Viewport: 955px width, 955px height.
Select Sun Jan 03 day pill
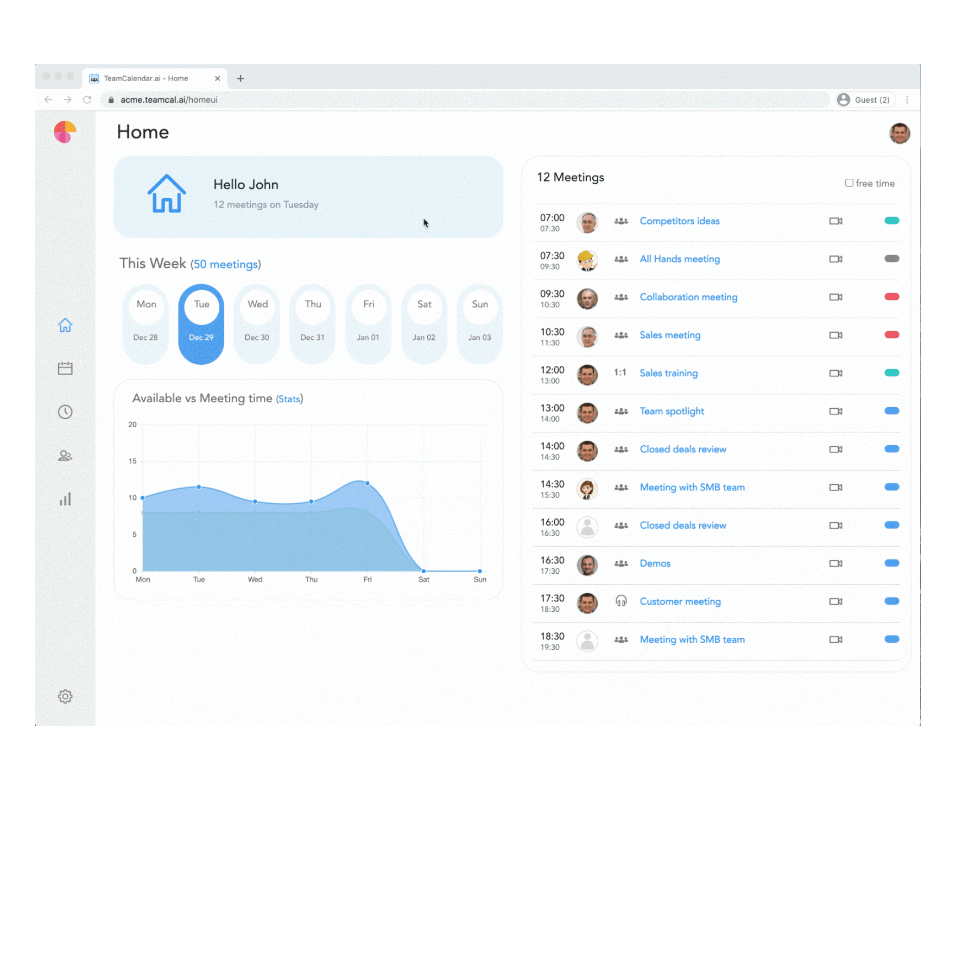pos(480,324)
